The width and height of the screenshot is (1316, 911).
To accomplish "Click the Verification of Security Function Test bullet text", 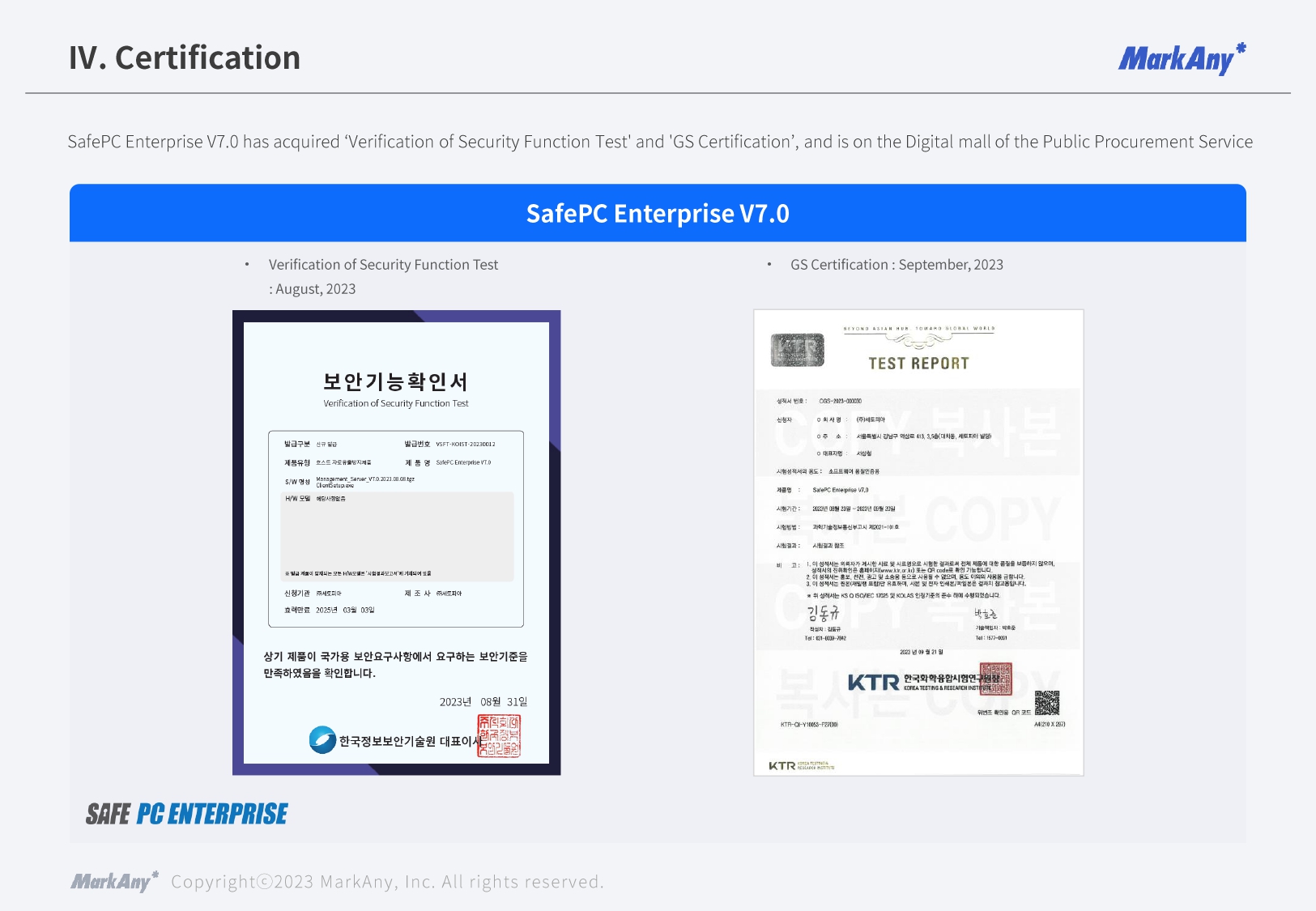I will click(x=383, y=265).
